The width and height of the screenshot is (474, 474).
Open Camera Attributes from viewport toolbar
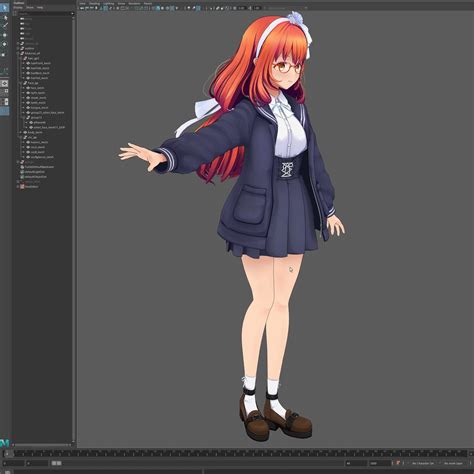[91, 8]
